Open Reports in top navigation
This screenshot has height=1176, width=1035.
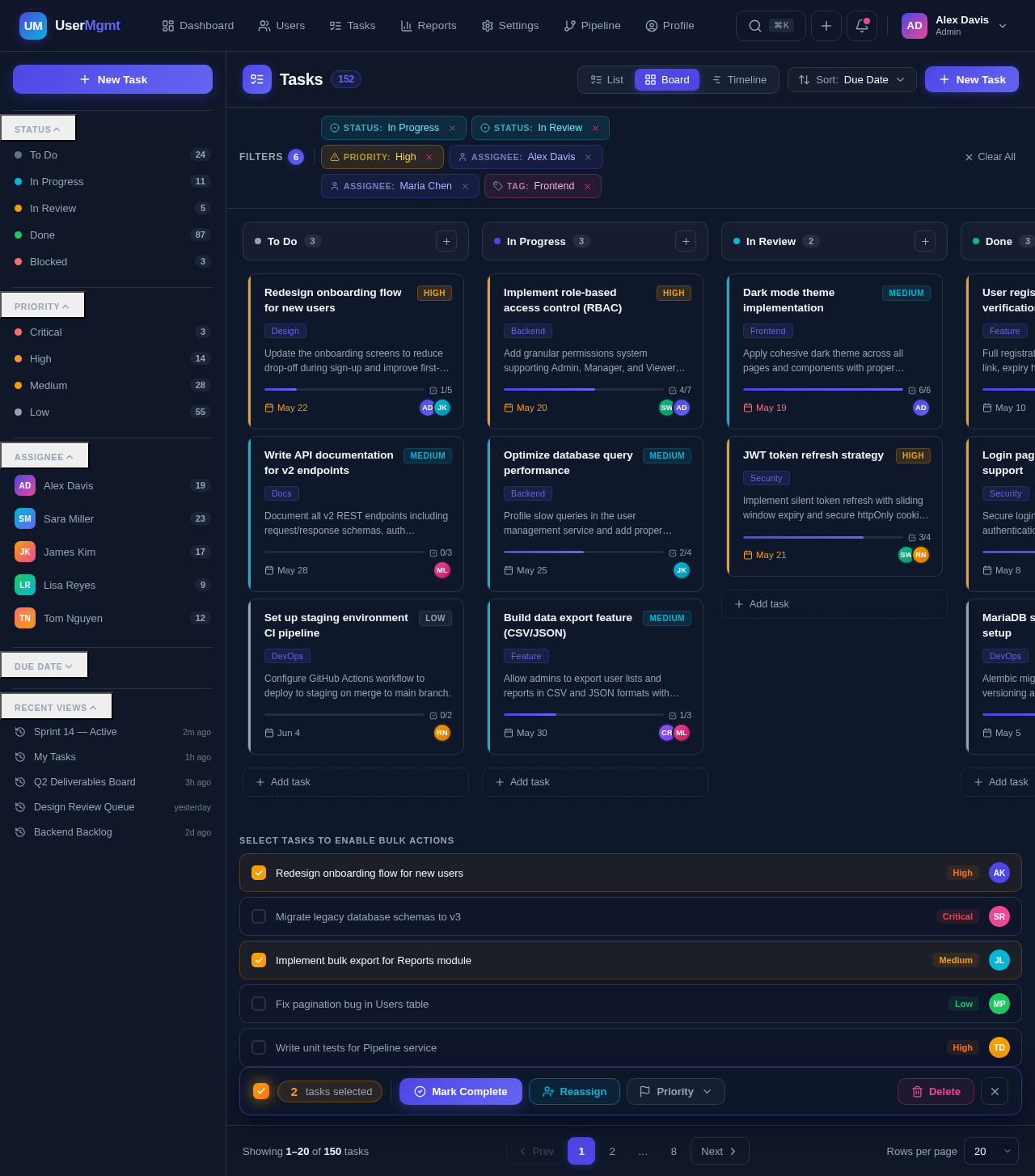coord(429,26)
